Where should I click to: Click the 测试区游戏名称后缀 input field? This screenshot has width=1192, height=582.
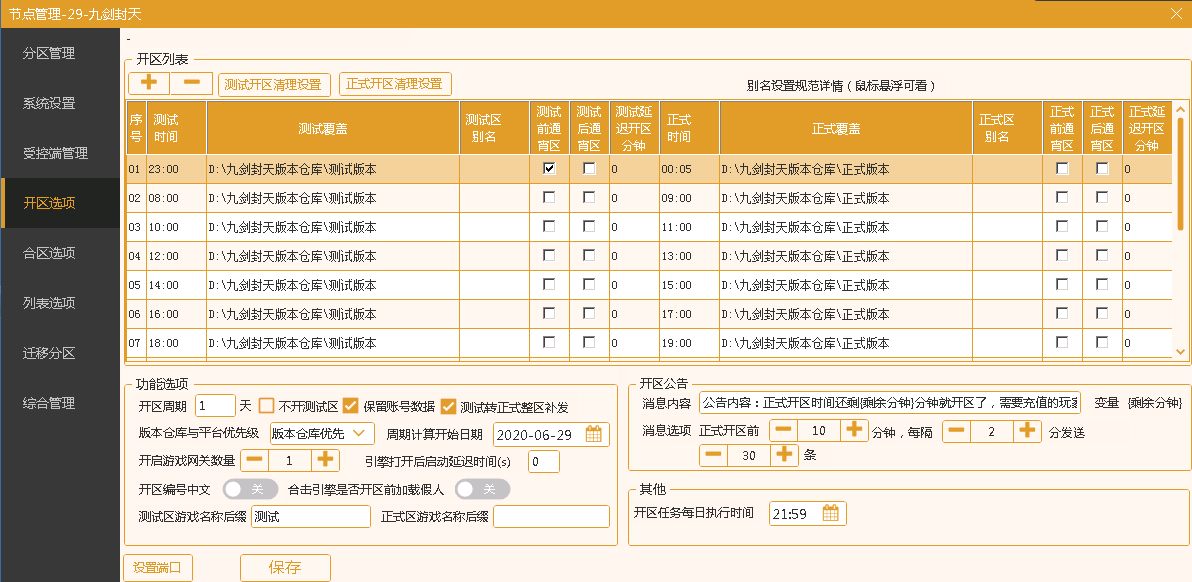coord(310,516)
